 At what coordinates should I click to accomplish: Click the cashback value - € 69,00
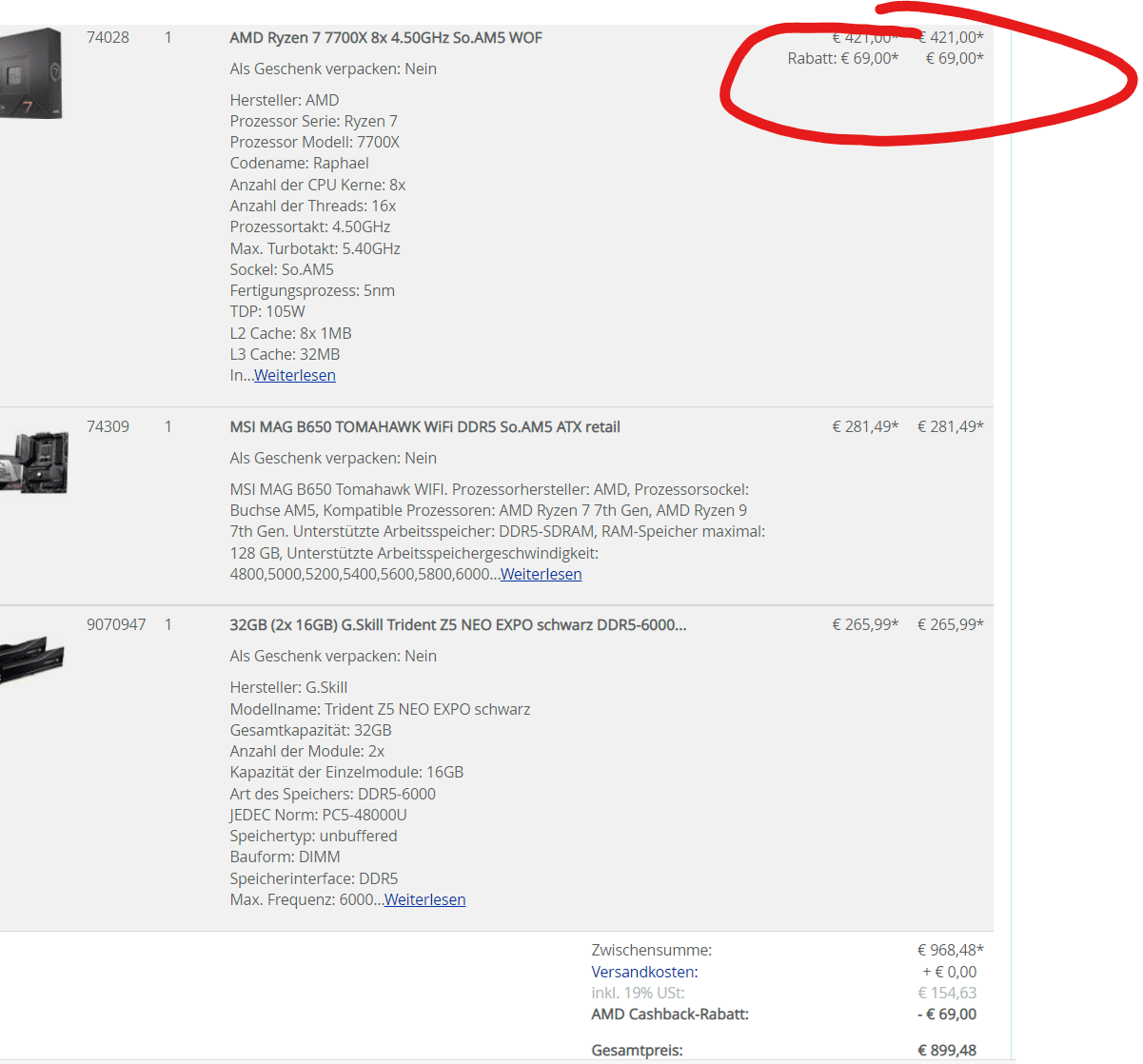947,1014
